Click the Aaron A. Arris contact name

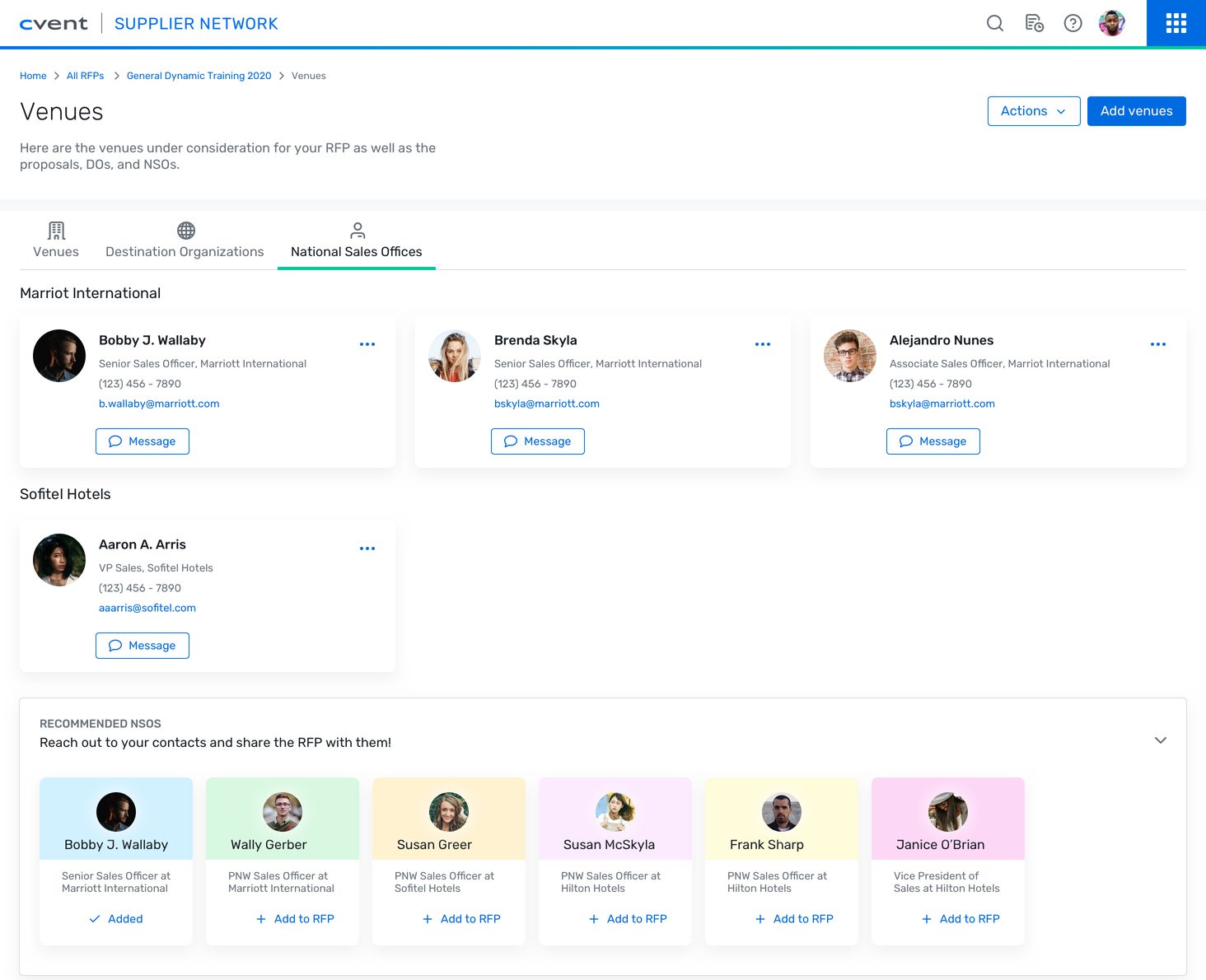click(143, 544)
